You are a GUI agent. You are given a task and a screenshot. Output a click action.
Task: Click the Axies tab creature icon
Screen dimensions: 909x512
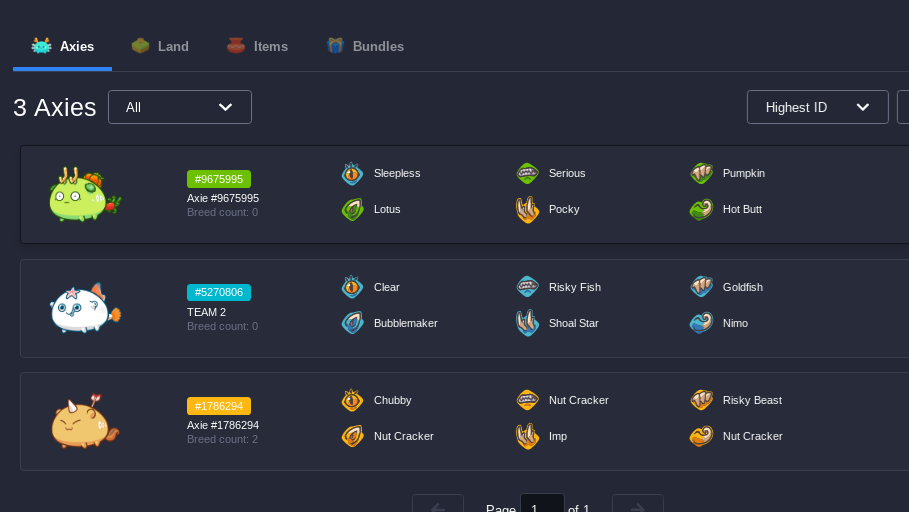[42, 46]
